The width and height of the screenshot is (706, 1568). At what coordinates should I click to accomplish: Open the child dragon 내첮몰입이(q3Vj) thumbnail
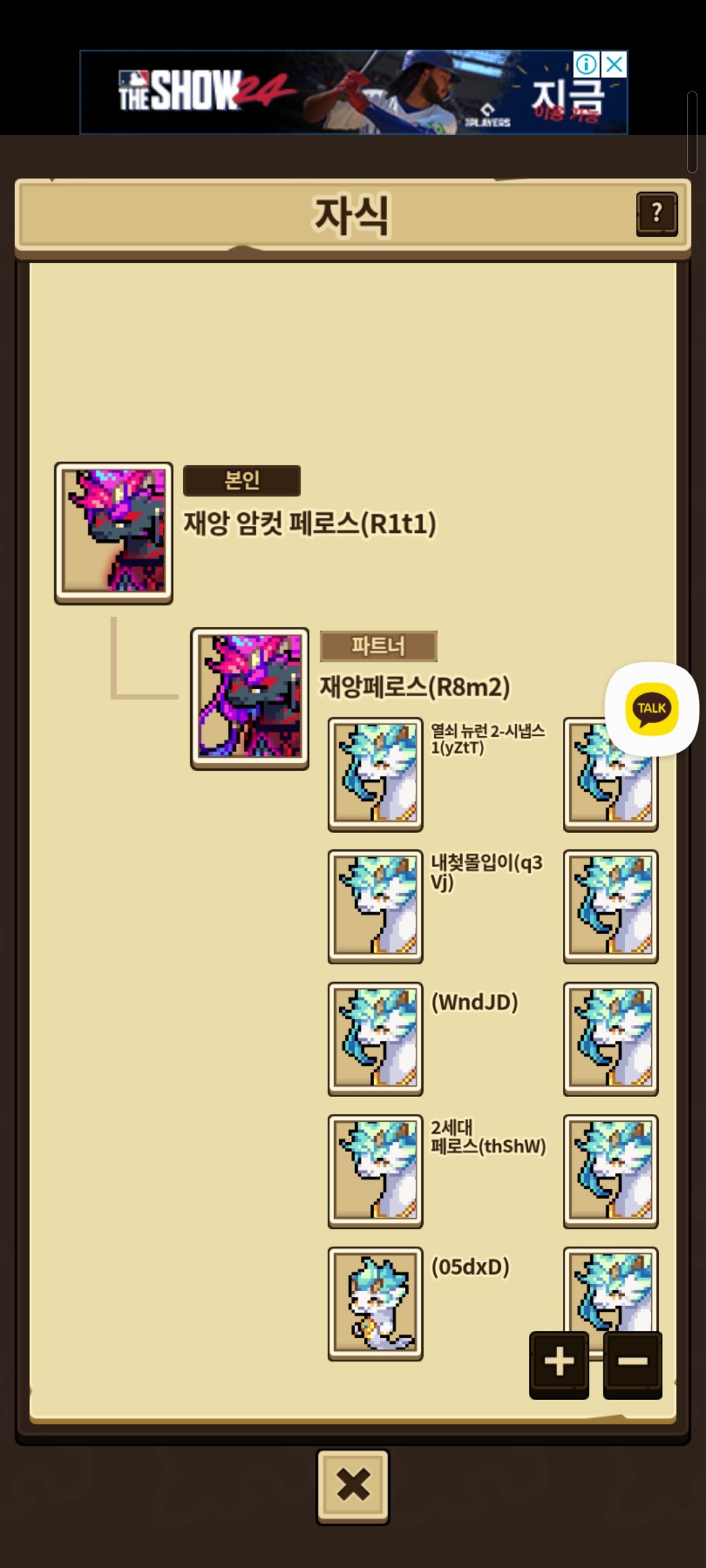(x=375, y=906)
